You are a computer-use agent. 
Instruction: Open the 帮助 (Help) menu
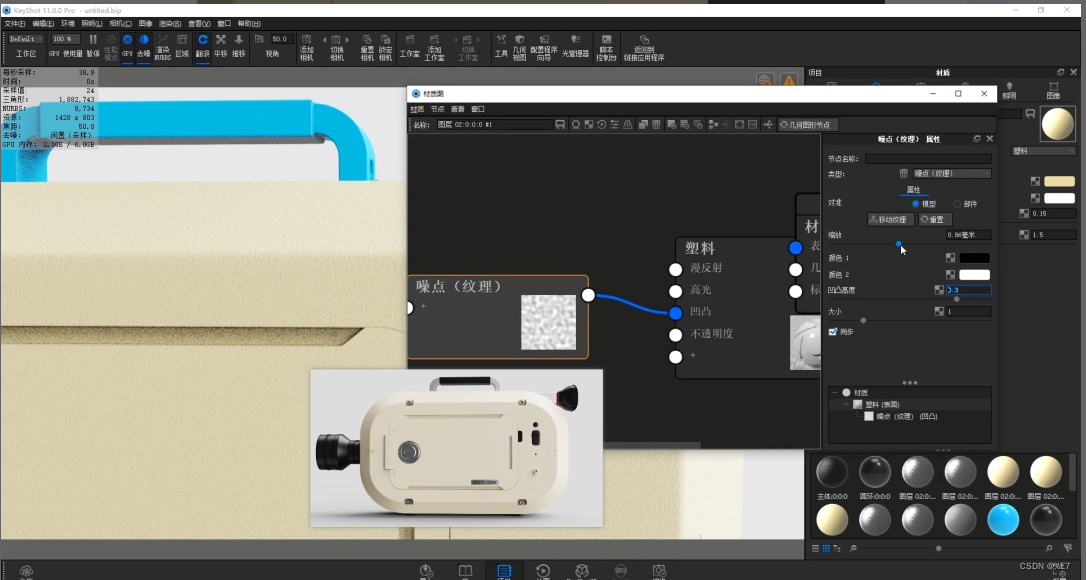click(x=249, y=24)
